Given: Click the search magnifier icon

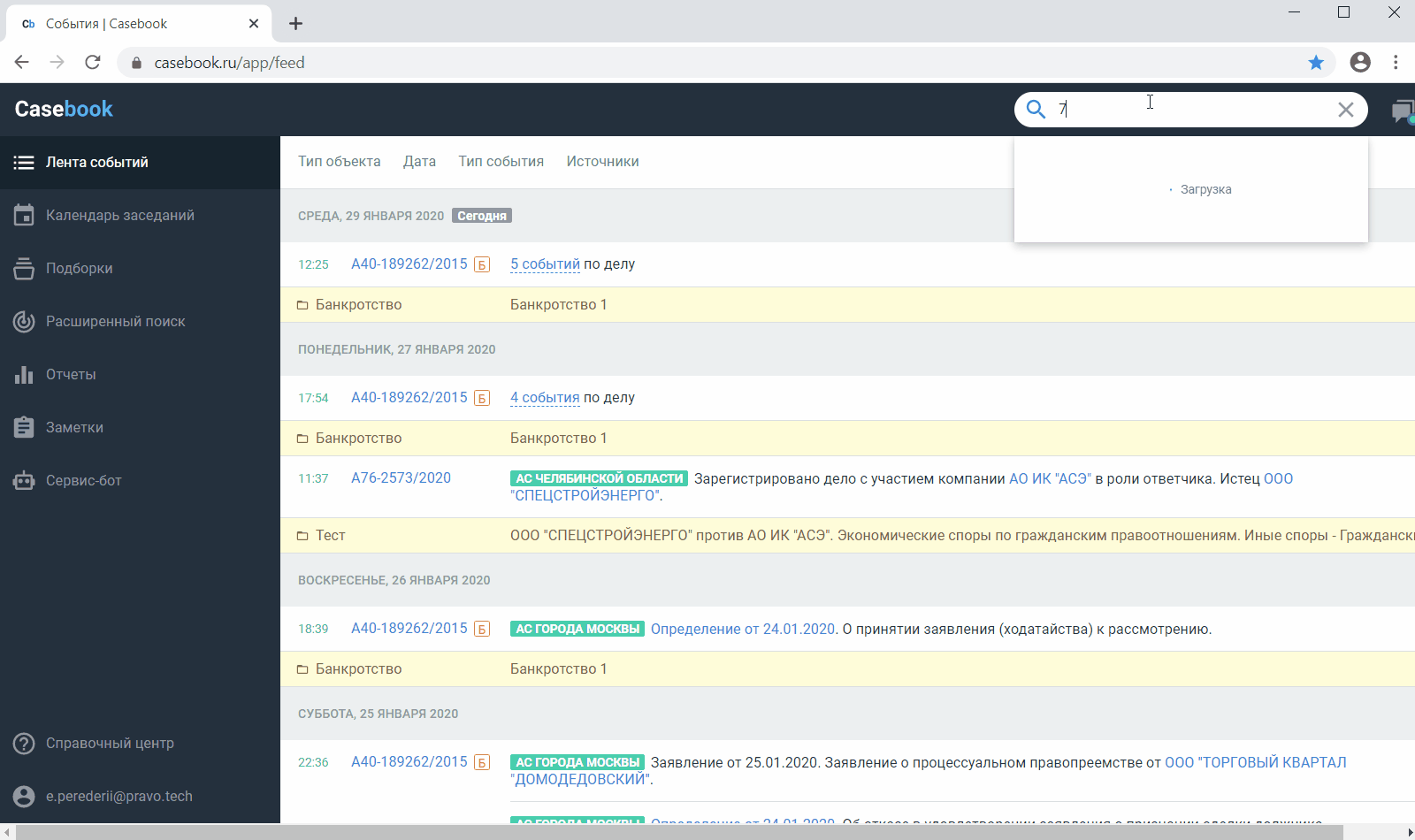Looking at the screenshot, I should (x=1036, y=110).
